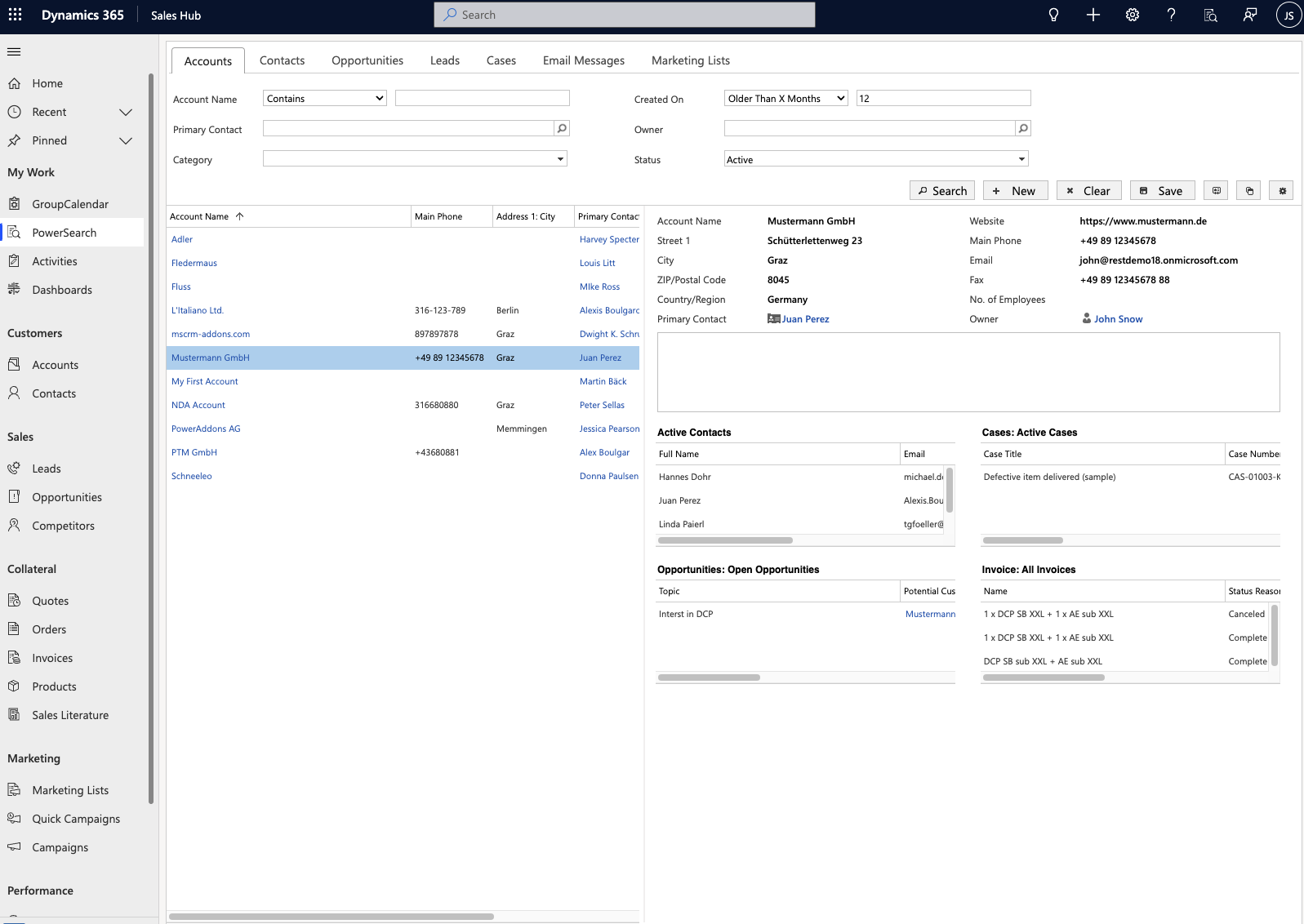Click the Owner lookup magnifier icon
The height and width of the screenshot is (924, 1304).
pyautogui.click(x=1023, y=128)
